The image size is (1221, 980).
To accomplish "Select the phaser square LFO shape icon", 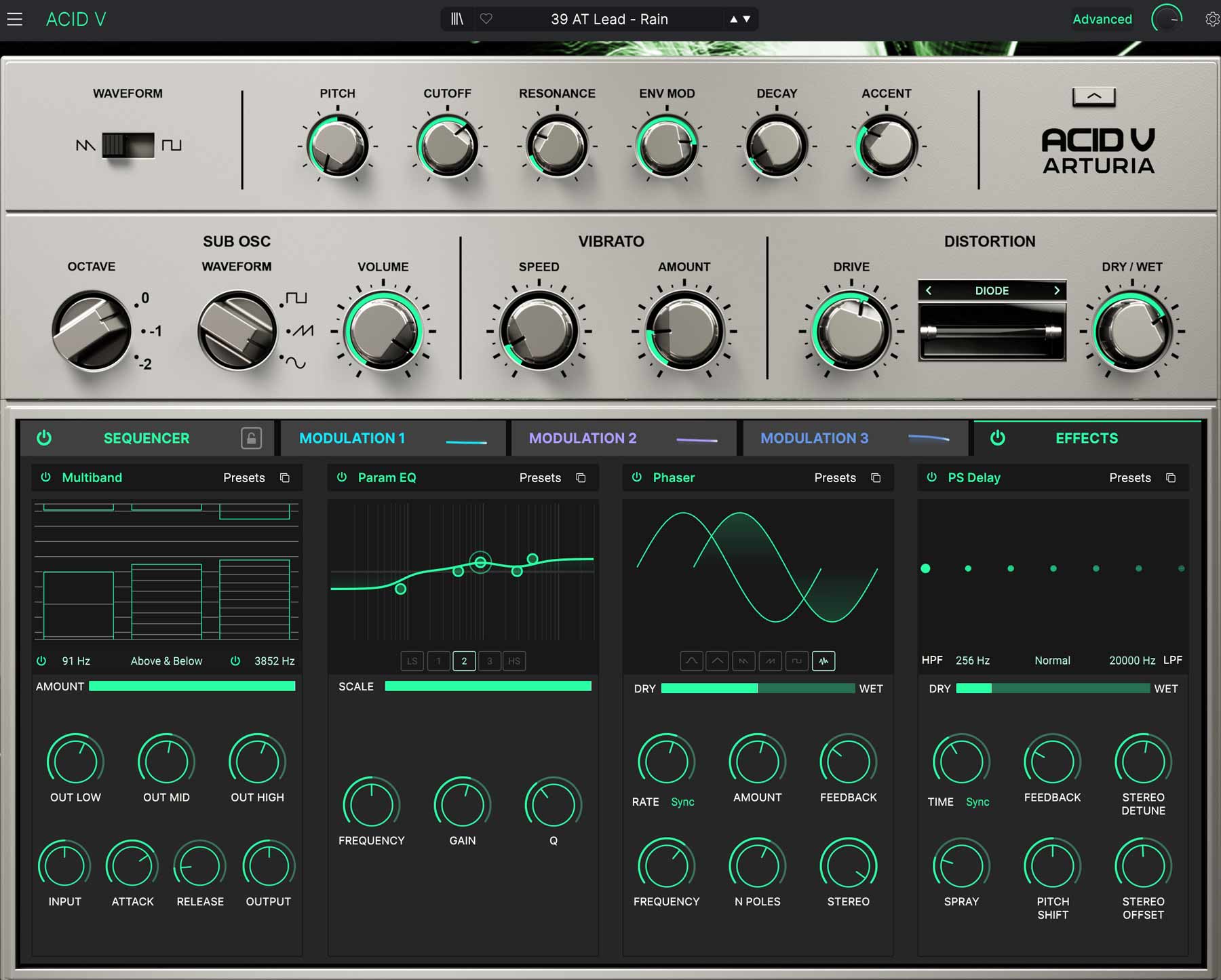I will pyautogui.click(x=796, y=661).
